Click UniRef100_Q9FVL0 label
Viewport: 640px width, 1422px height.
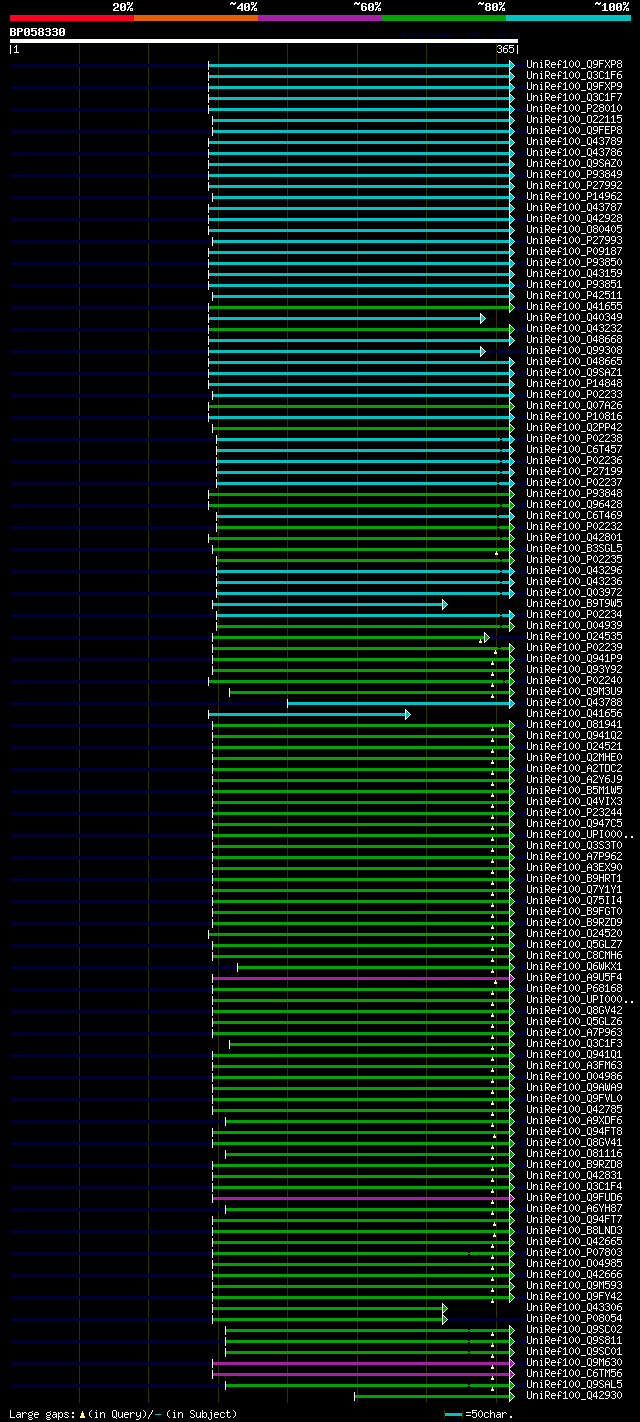coord(574,1098)
